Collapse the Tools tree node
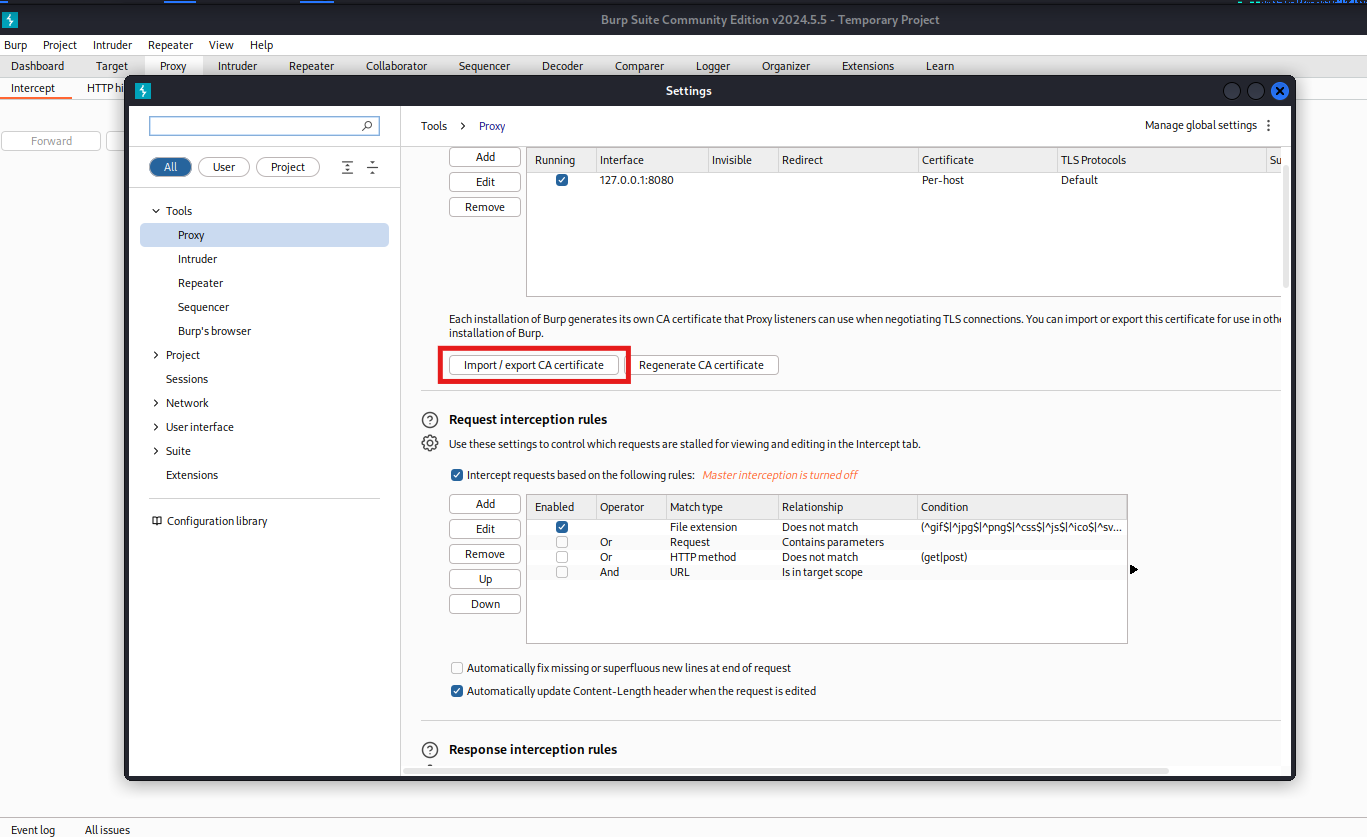 pyautogui.click(x=156, y=211)
